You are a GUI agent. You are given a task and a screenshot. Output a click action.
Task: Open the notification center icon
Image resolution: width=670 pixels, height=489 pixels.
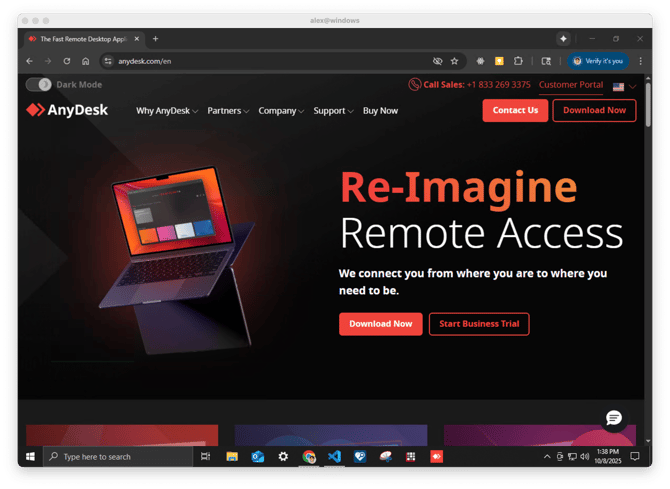(x=635, y=457)
